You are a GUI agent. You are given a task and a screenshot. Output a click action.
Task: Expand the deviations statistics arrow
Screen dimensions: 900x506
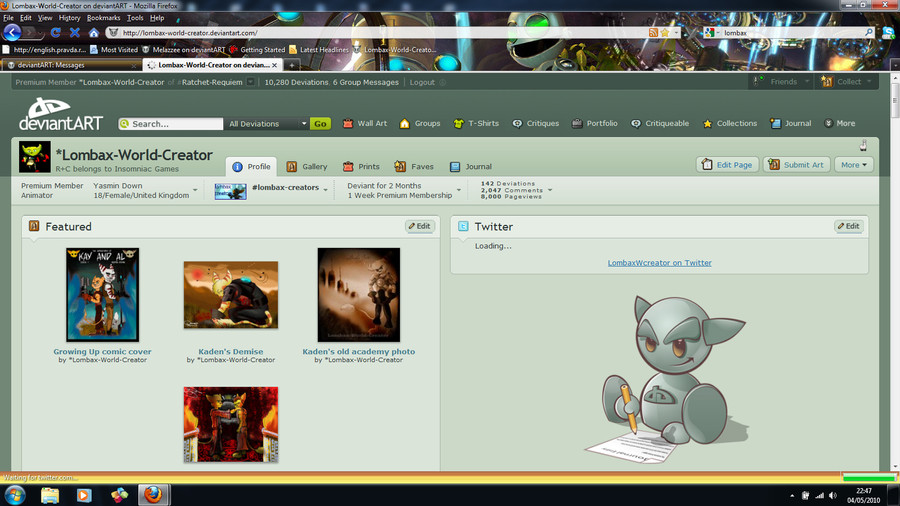point(550,190)
